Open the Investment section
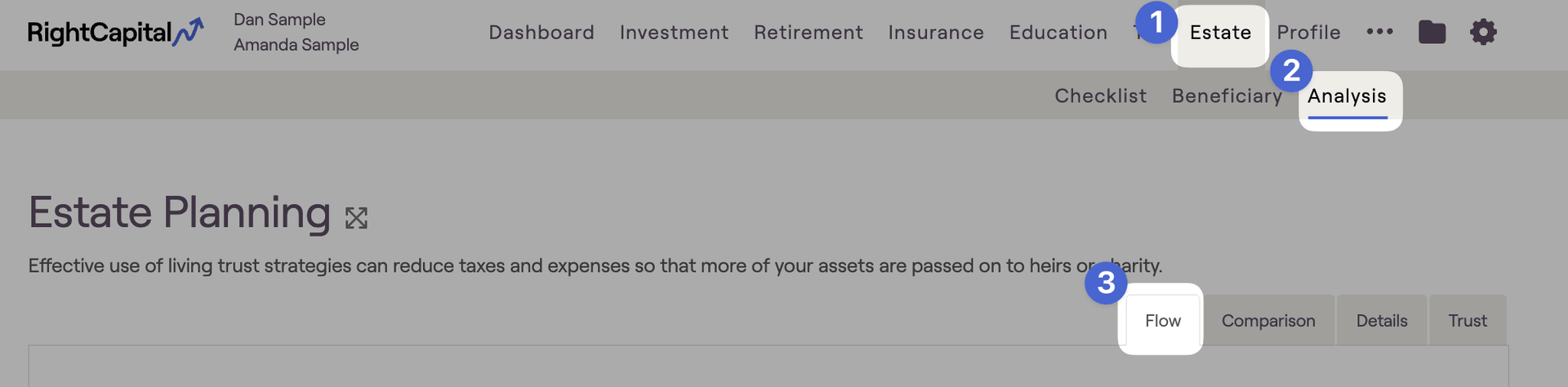The width and height of the screenshot is (1568, 387). [x=674, y=33]
